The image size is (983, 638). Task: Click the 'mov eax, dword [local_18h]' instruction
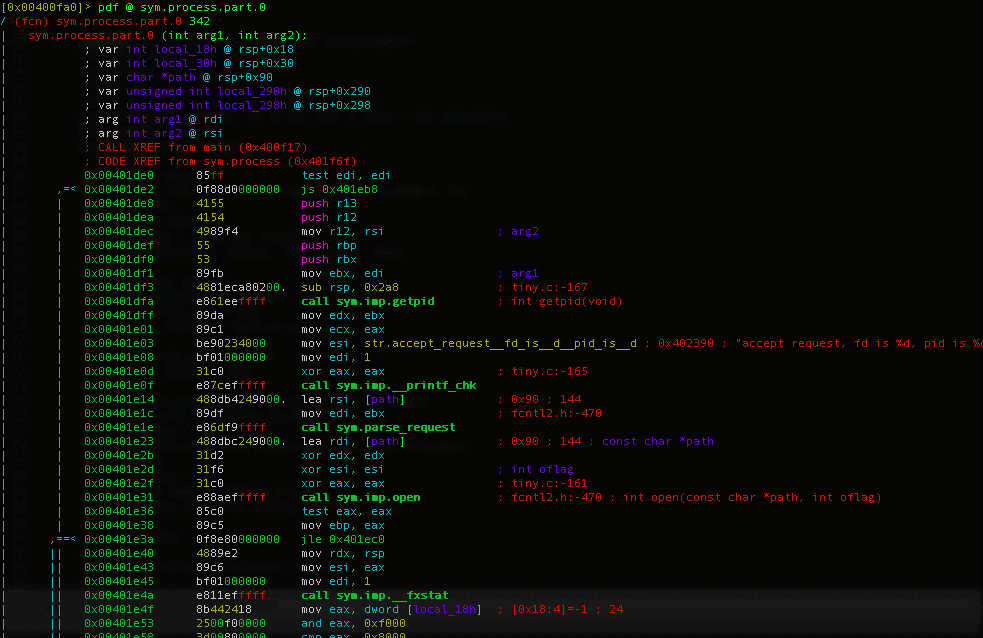[x=391, y=609]
